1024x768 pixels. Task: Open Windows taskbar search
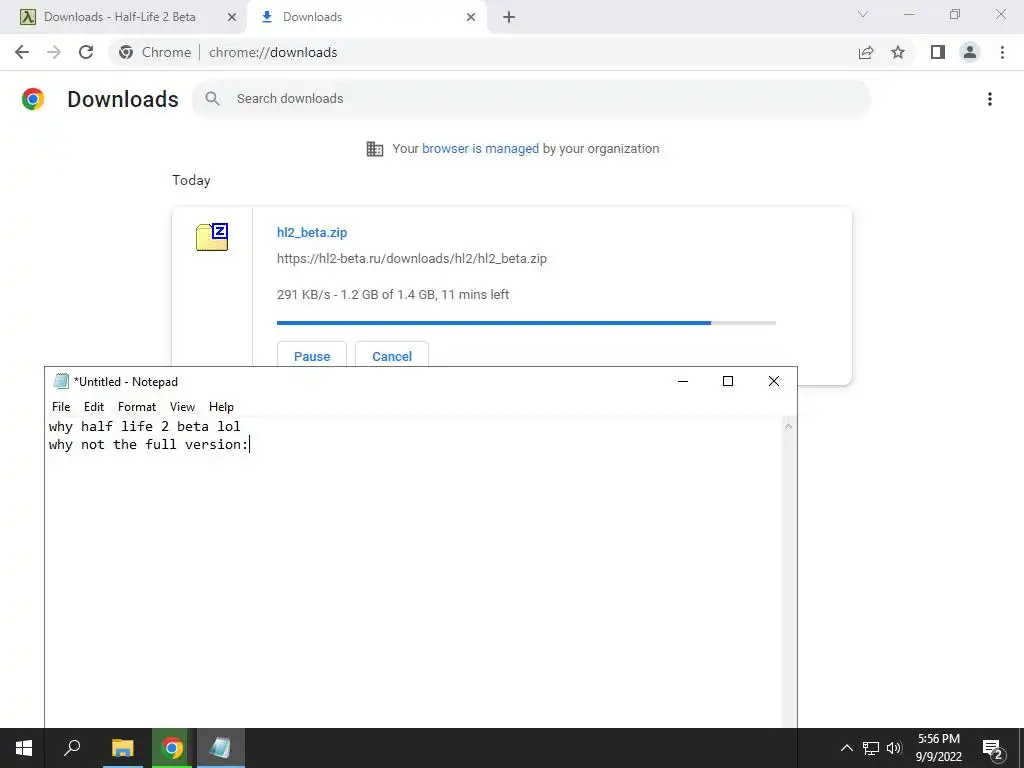point(72,748)
